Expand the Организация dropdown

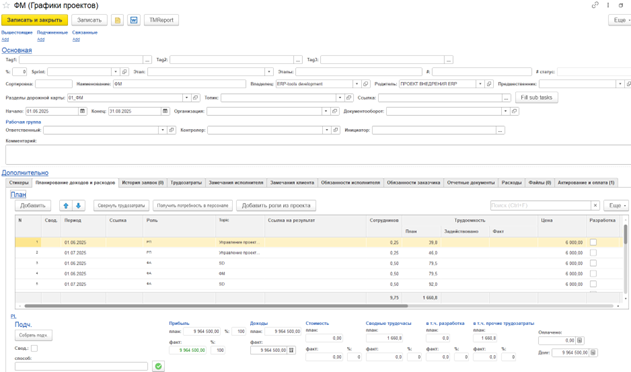pos(326,111)
